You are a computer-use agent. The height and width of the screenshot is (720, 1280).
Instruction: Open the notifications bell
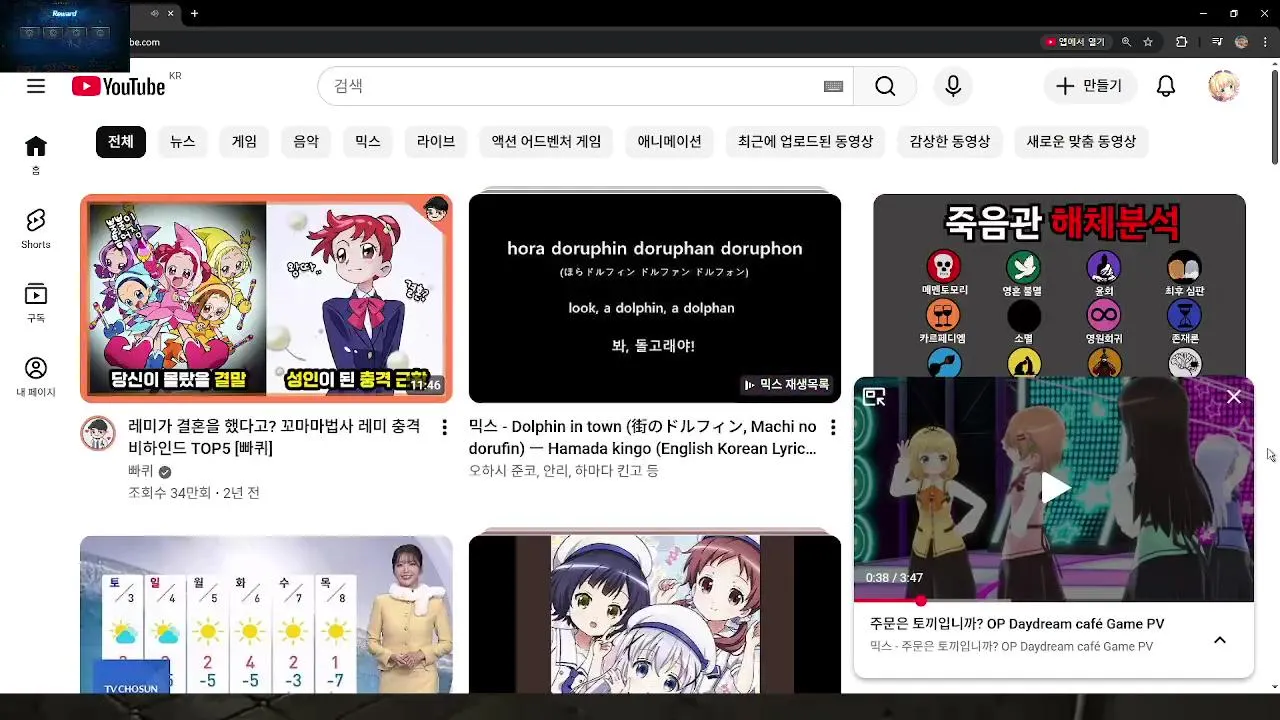pyautogui.click(x=1166, y=86)
